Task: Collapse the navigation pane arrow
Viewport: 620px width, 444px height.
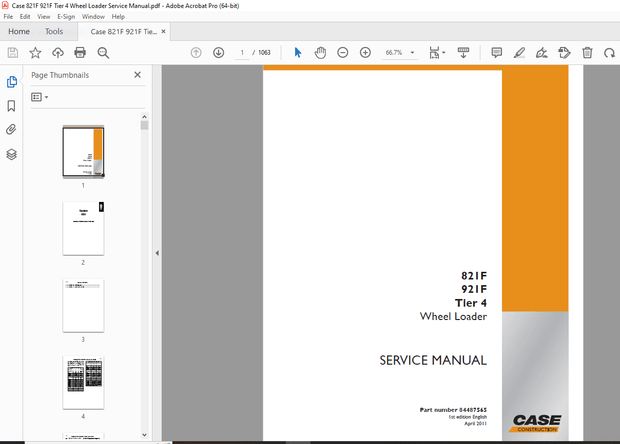Action: (157, 253)
